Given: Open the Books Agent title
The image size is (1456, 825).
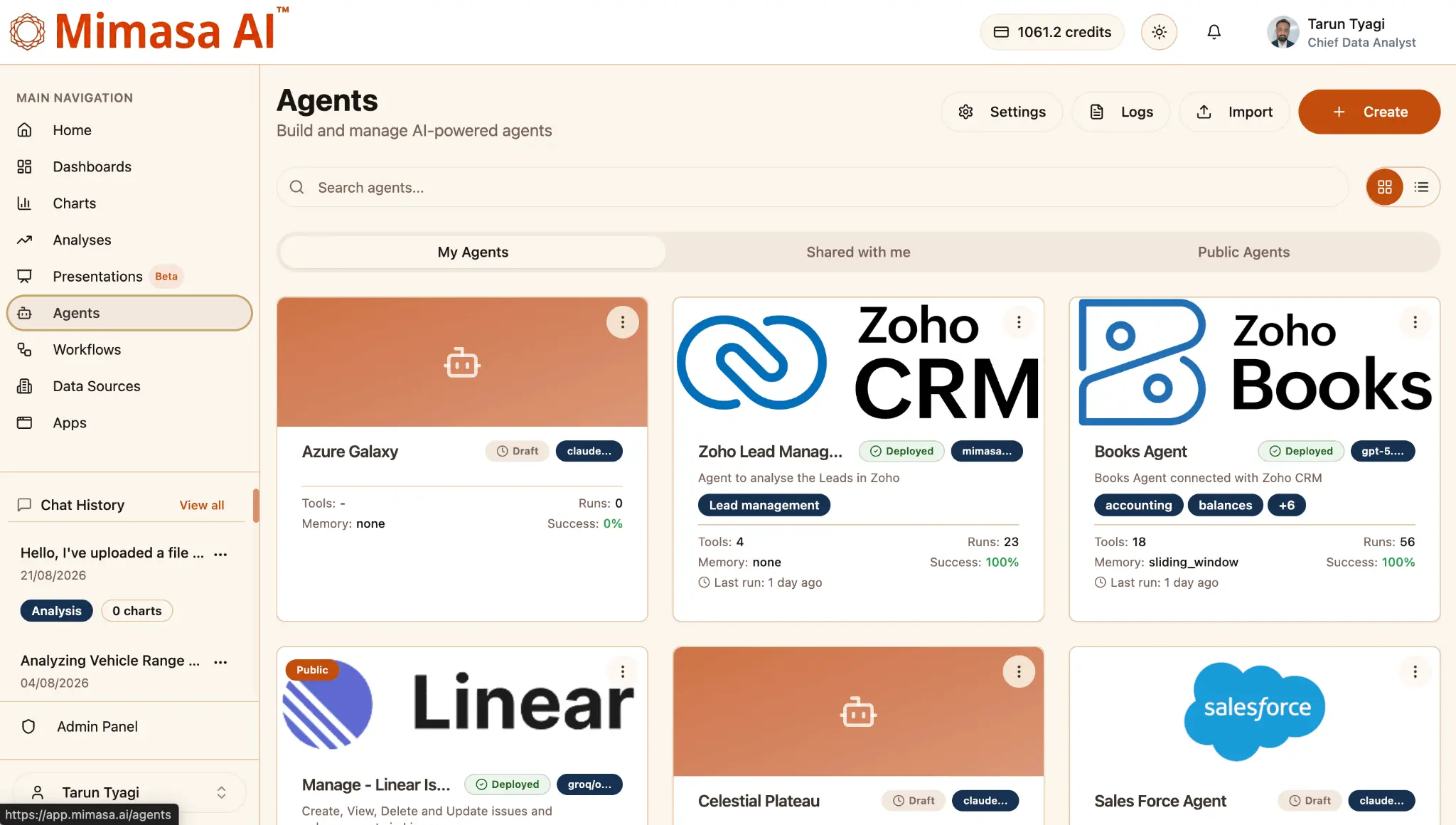Looking at the screenshot, I should point(1140,452).
